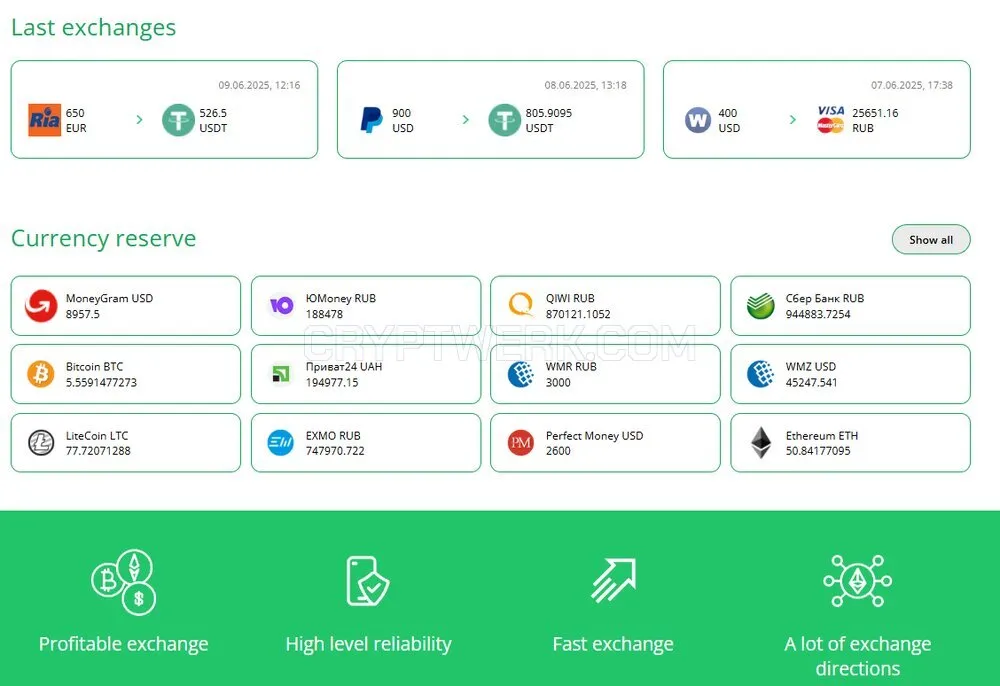Select the Perfect Money USD label
Screen dimensions: 1000x686
[x=594, y=435]
